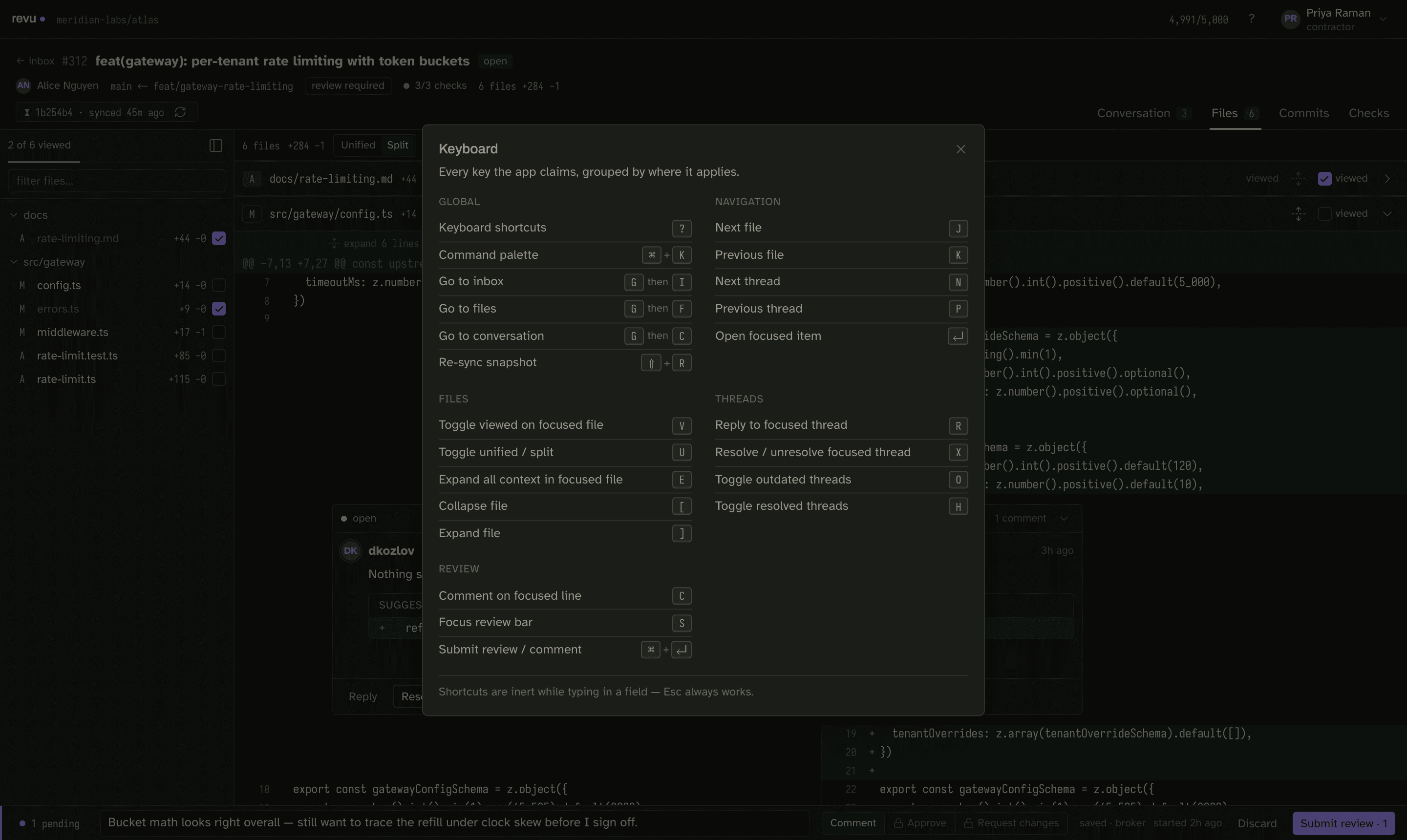Click expand-context icon on src/gateway/config.ts row
Screen dimensions: 1407x840
(x=1298, y=214)
